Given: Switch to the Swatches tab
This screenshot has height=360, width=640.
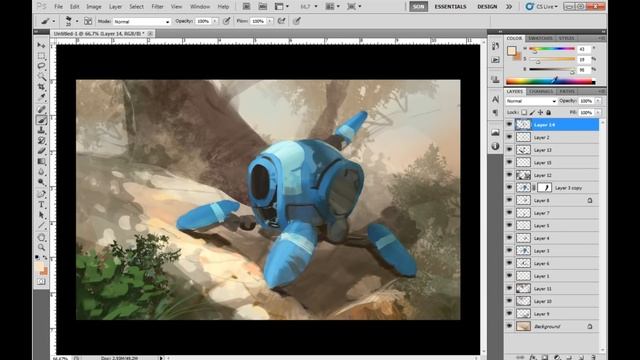Looking at the screenshot, I should point(540,38).
